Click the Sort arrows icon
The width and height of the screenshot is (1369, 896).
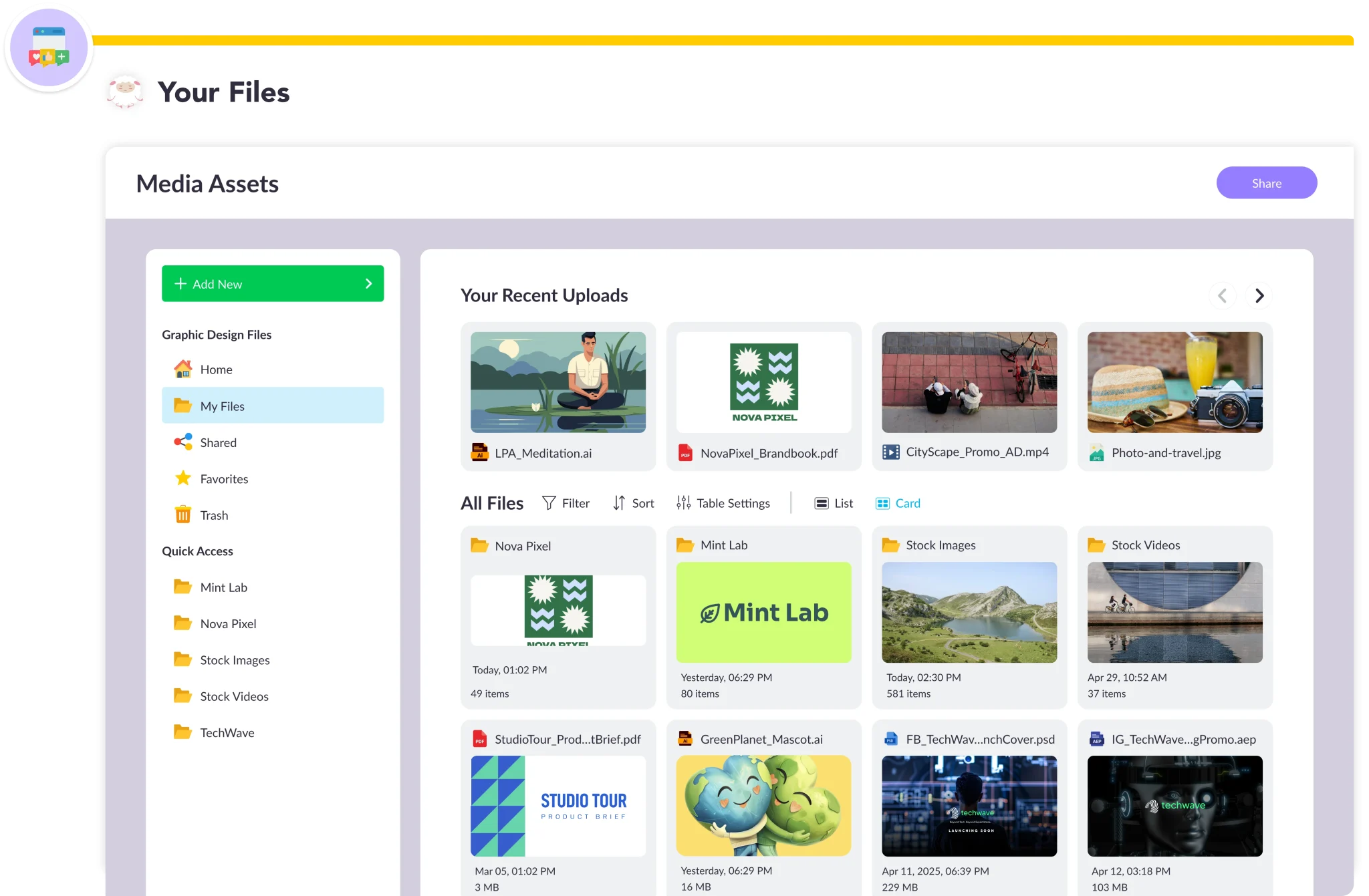619,503
